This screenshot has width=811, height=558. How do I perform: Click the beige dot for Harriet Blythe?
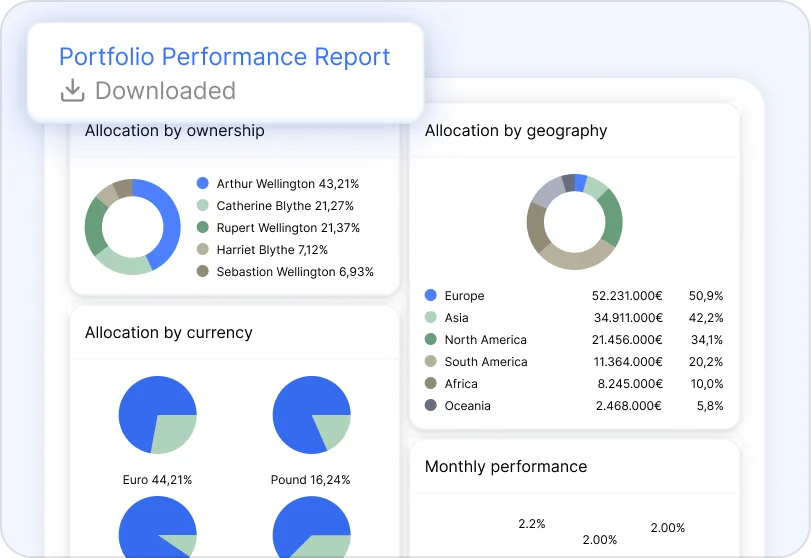coord(203,249)
